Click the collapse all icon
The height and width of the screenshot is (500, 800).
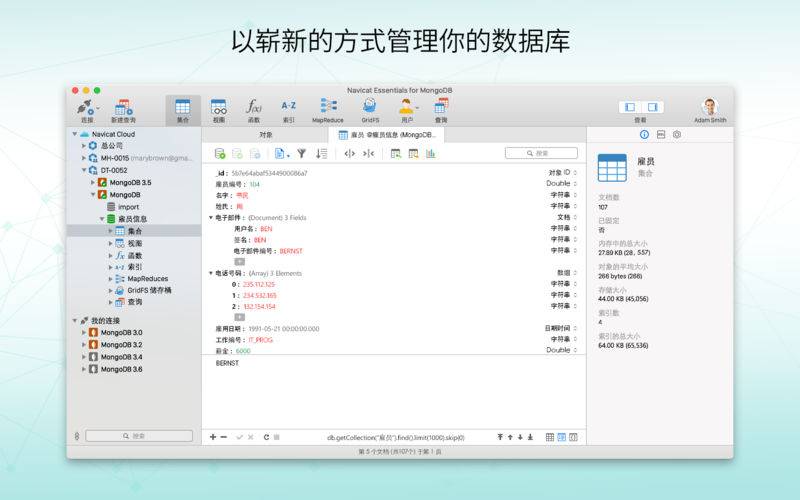368,154
